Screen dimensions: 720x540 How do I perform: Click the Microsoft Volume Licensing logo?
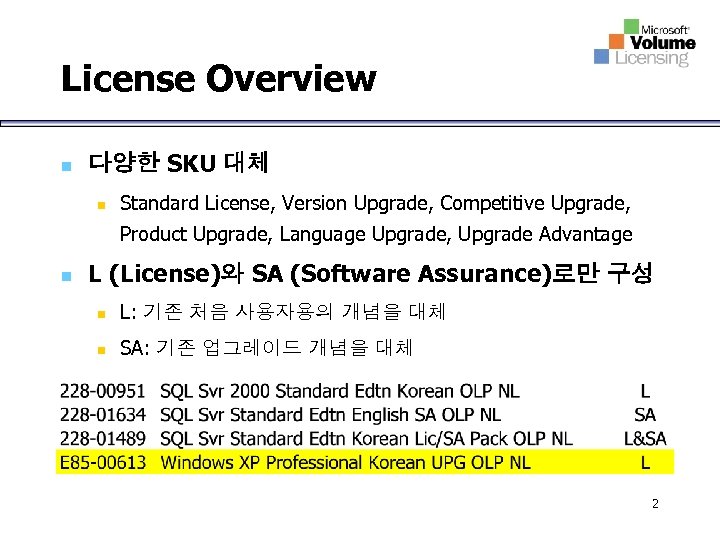point(645,43)
